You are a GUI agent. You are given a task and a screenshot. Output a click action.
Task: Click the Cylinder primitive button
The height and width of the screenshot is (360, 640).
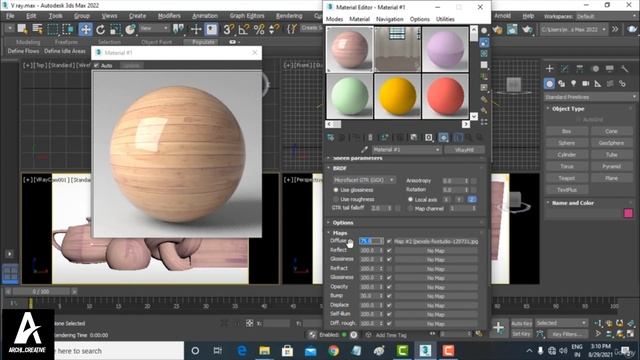point(567,155)
